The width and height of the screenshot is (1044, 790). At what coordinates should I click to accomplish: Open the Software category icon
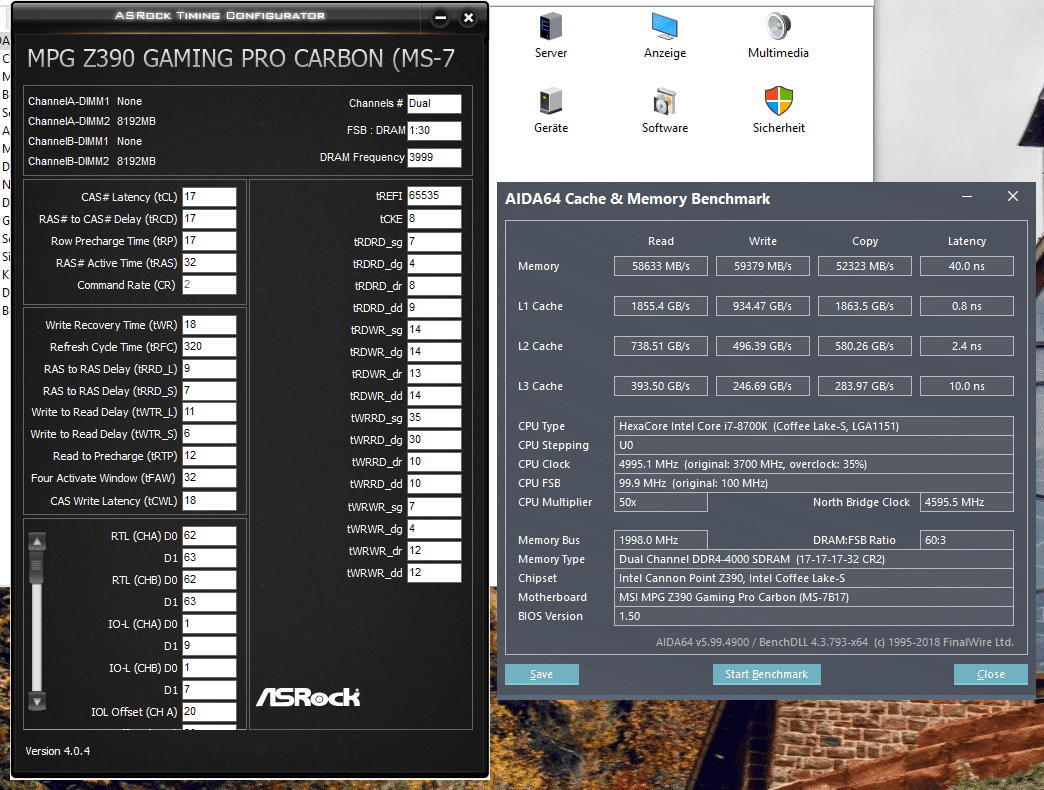click(664, 101)
